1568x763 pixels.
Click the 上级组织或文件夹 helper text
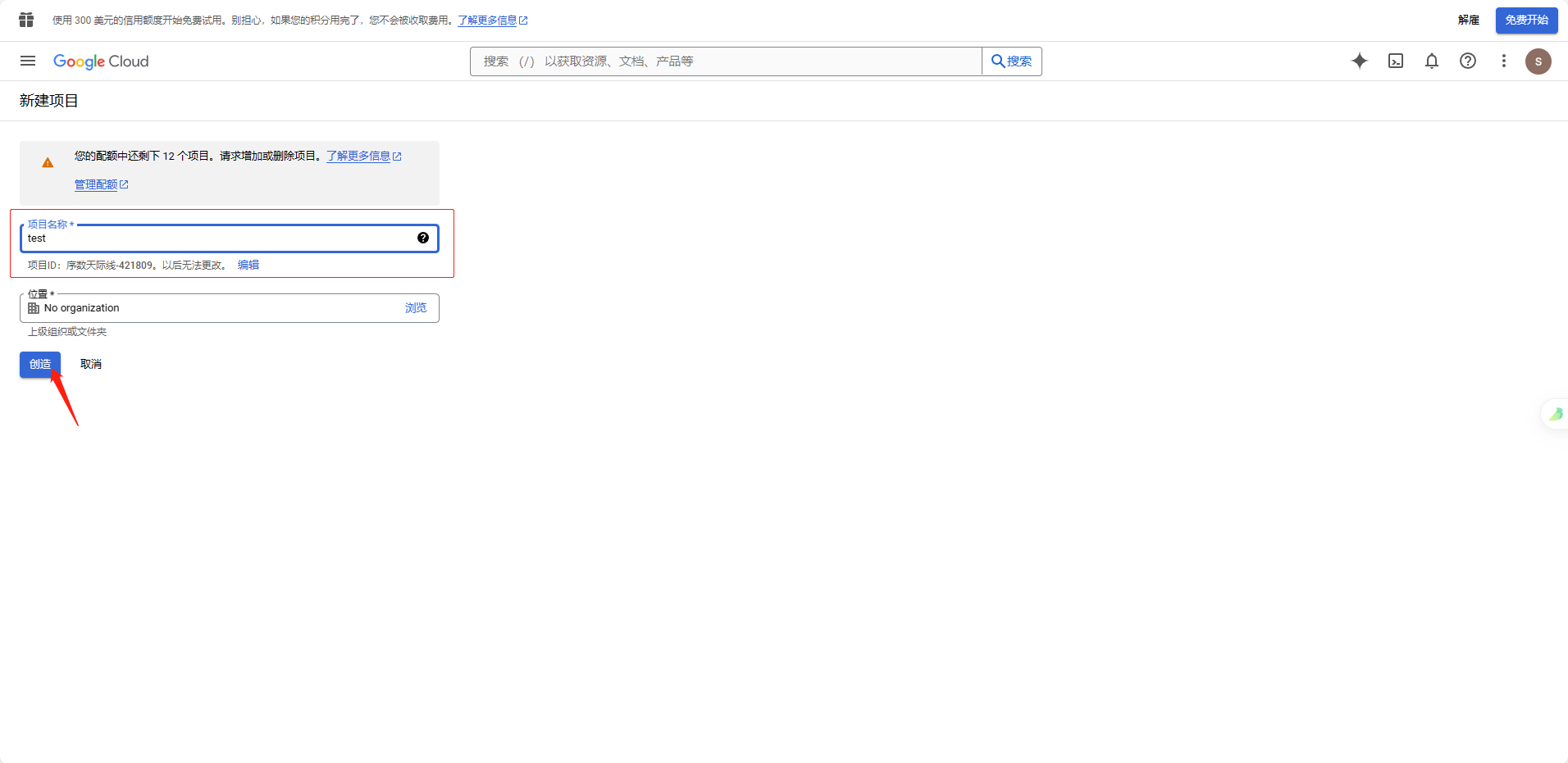67,332
